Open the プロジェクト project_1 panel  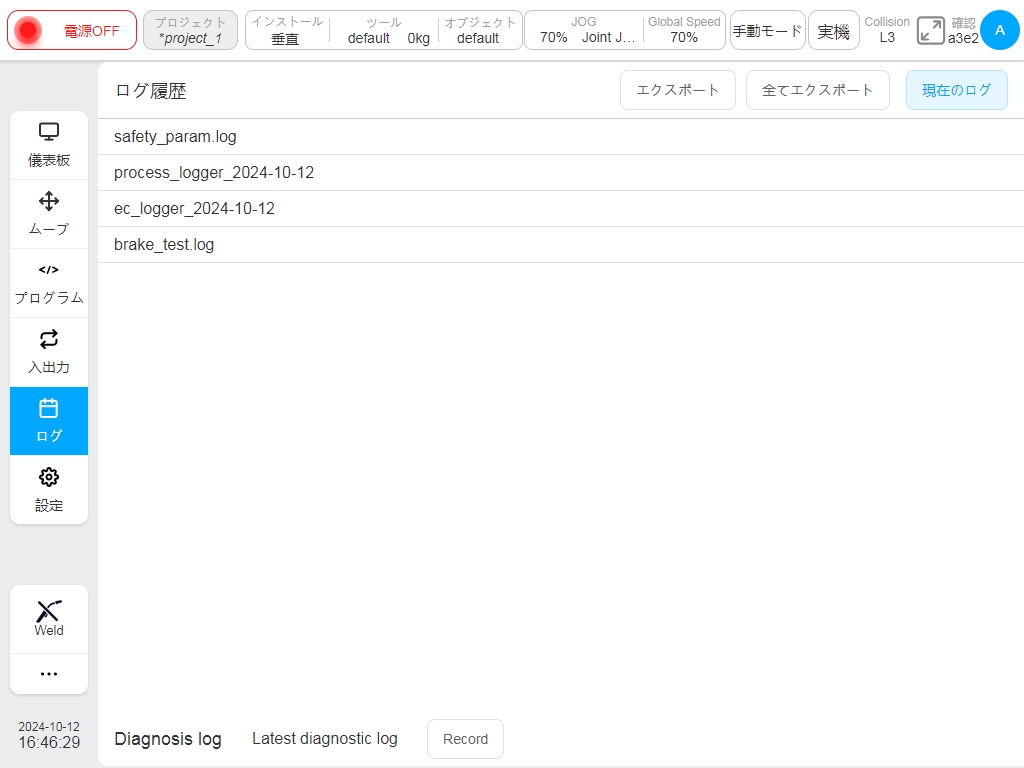click(190, 30)
